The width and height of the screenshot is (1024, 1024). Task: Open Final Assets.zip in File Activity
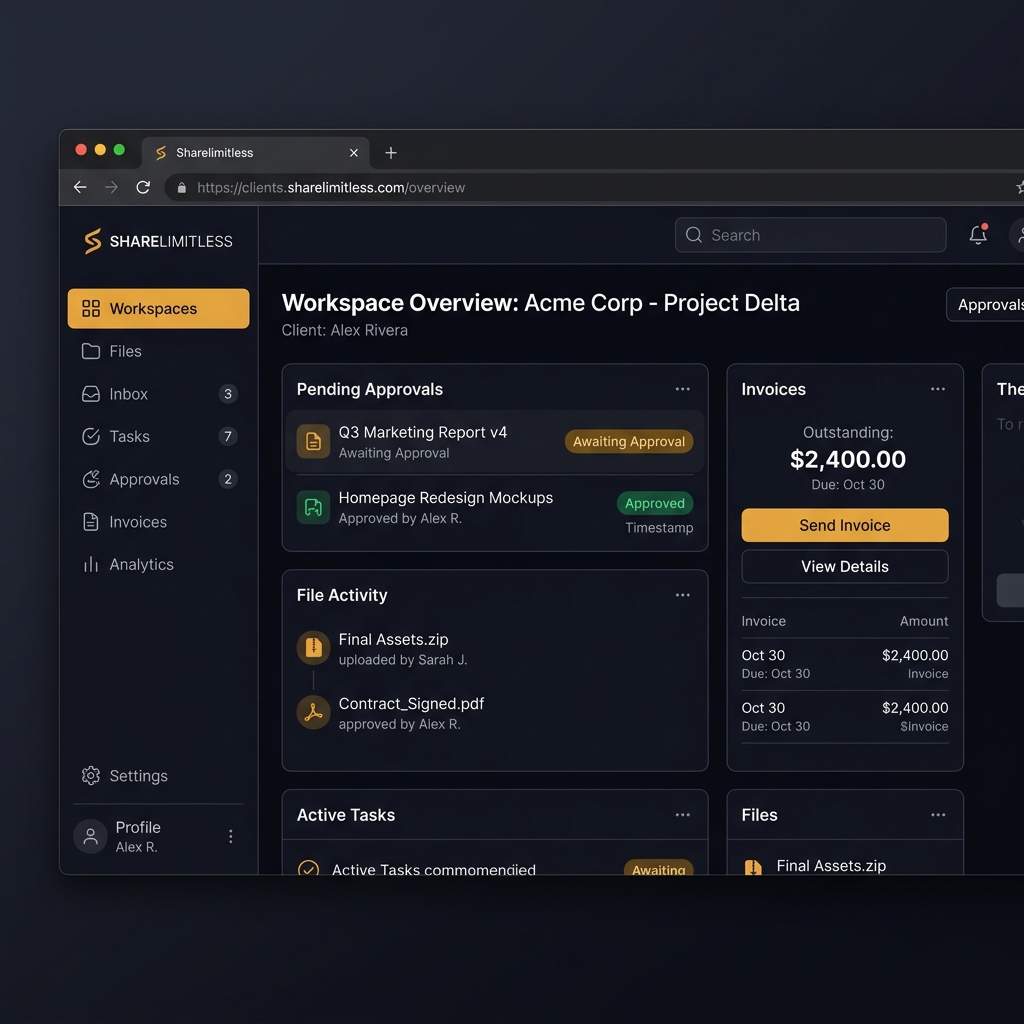click(393, 639)
